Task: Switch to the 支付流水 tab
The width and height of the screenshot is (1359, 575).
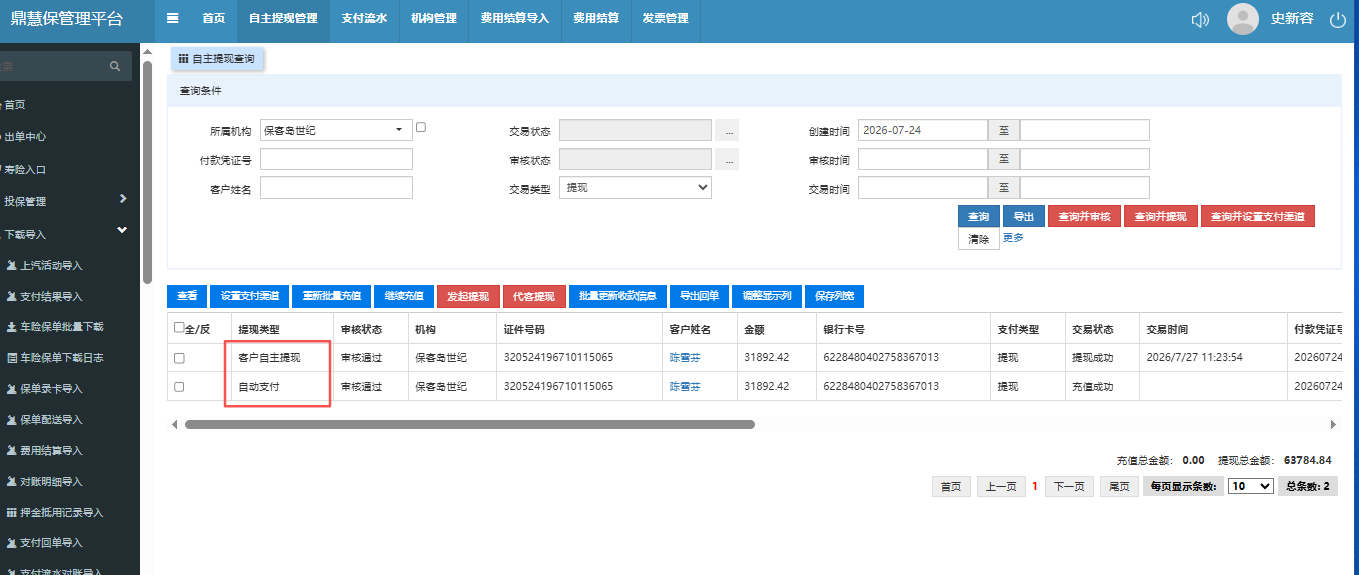Action: click(x=364, y=19)
